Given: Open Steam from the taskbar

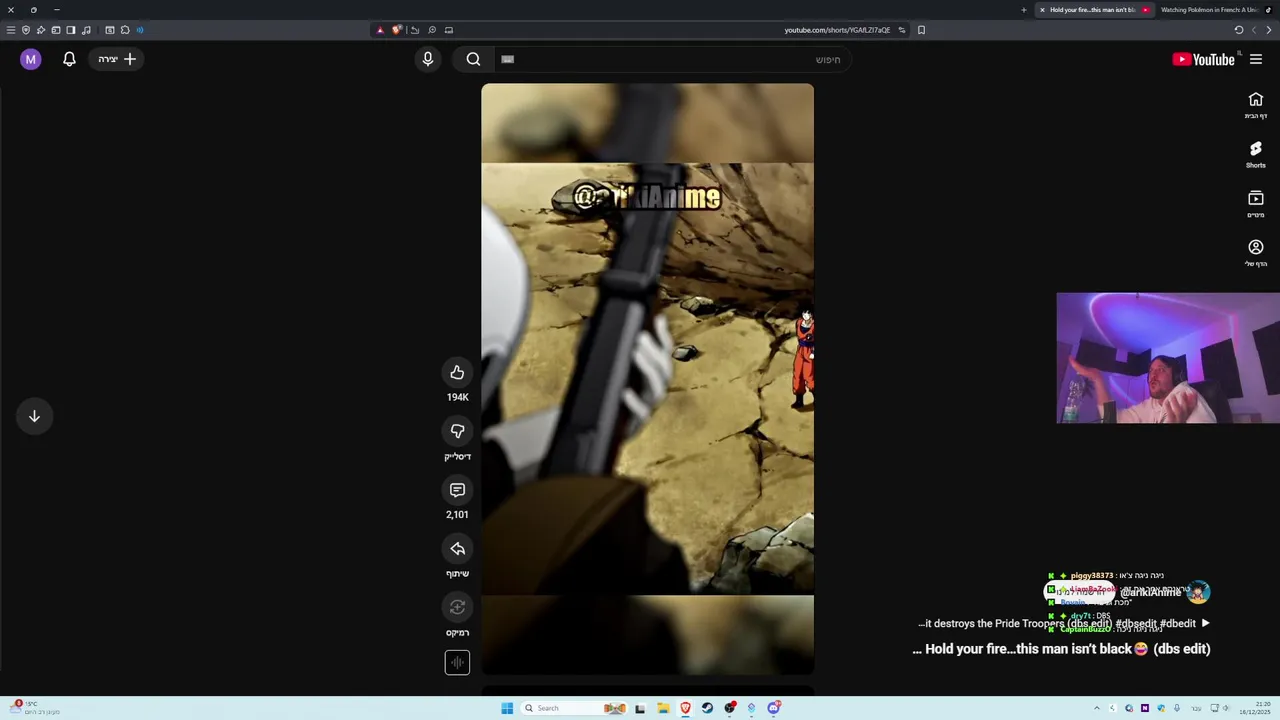Looking at the screenshot, I should pyautogui.click(x=707, y=708).
